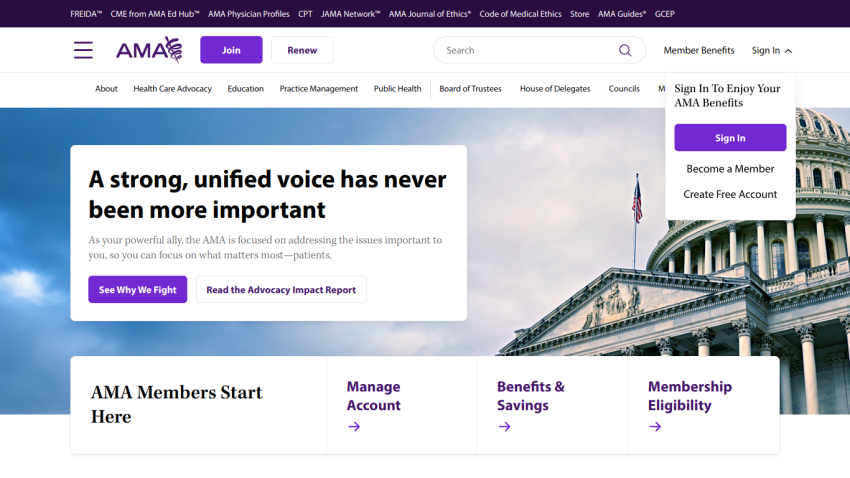
Task: Click the purple Sign In button in the dropdown panel
Action: tap(730, 138)
